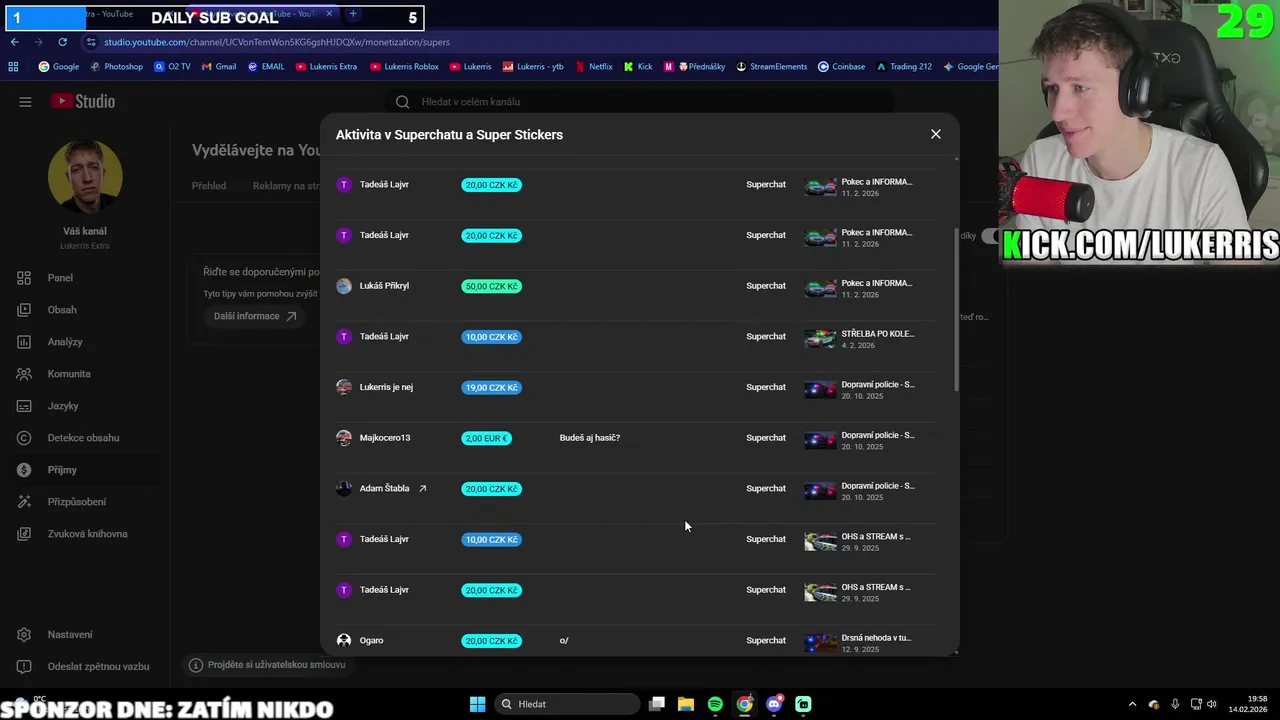Open Dopravní policie video in Majkocero13 row
This screenshot has height=720, width=1280.
click(x=820, y=440)
